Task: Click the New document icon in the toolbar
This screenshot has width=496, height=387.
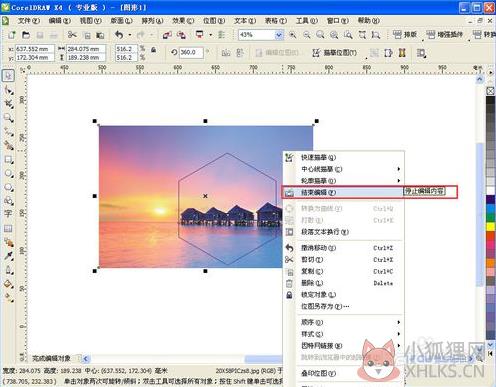Action: [12, 35]
